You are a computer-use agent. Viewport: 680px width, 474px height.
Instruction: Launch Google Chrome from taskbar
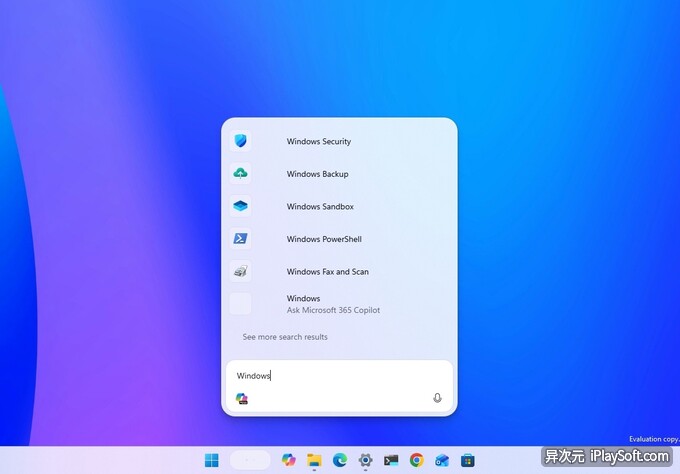tap(417, 460)
